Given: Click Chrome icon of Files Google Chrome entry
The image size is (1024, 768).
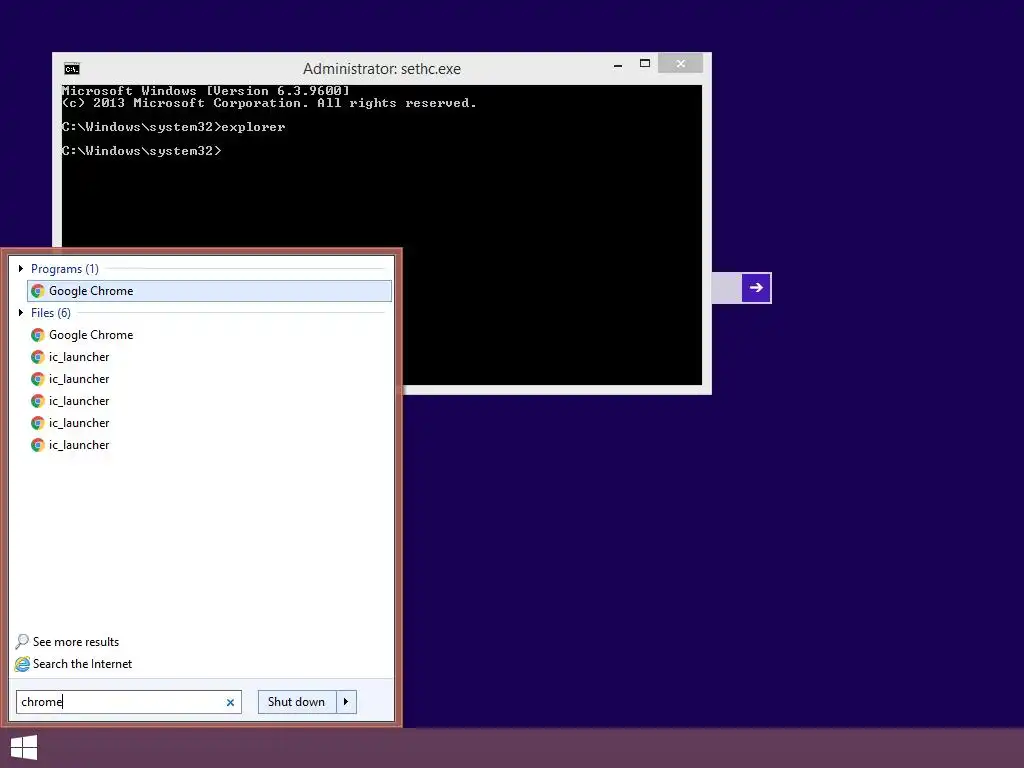Looking at the screenshot, I should click(38, 335).
